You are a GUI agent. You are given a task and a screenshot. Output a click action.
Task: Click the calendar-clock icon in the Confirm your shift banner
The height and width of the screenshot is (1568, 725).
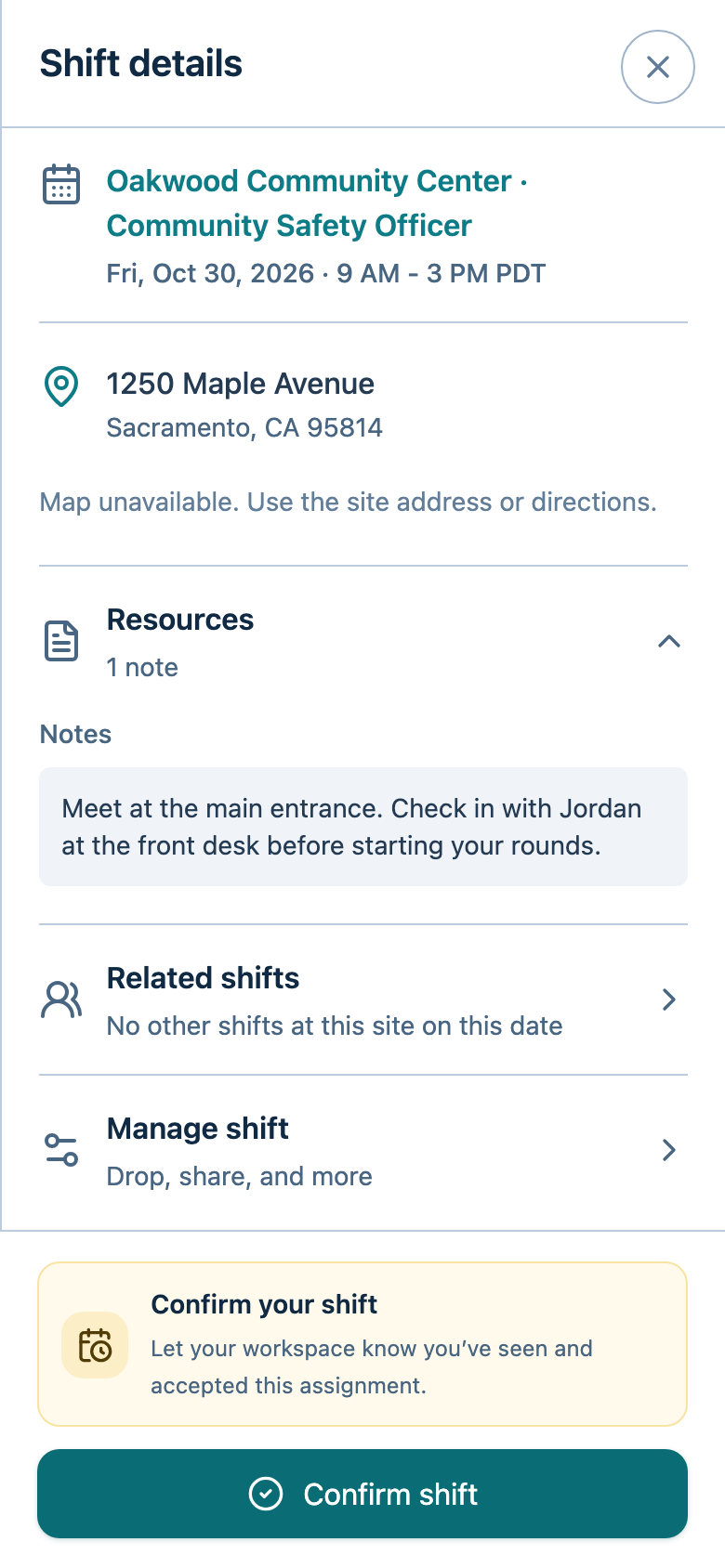[95, 1345]
